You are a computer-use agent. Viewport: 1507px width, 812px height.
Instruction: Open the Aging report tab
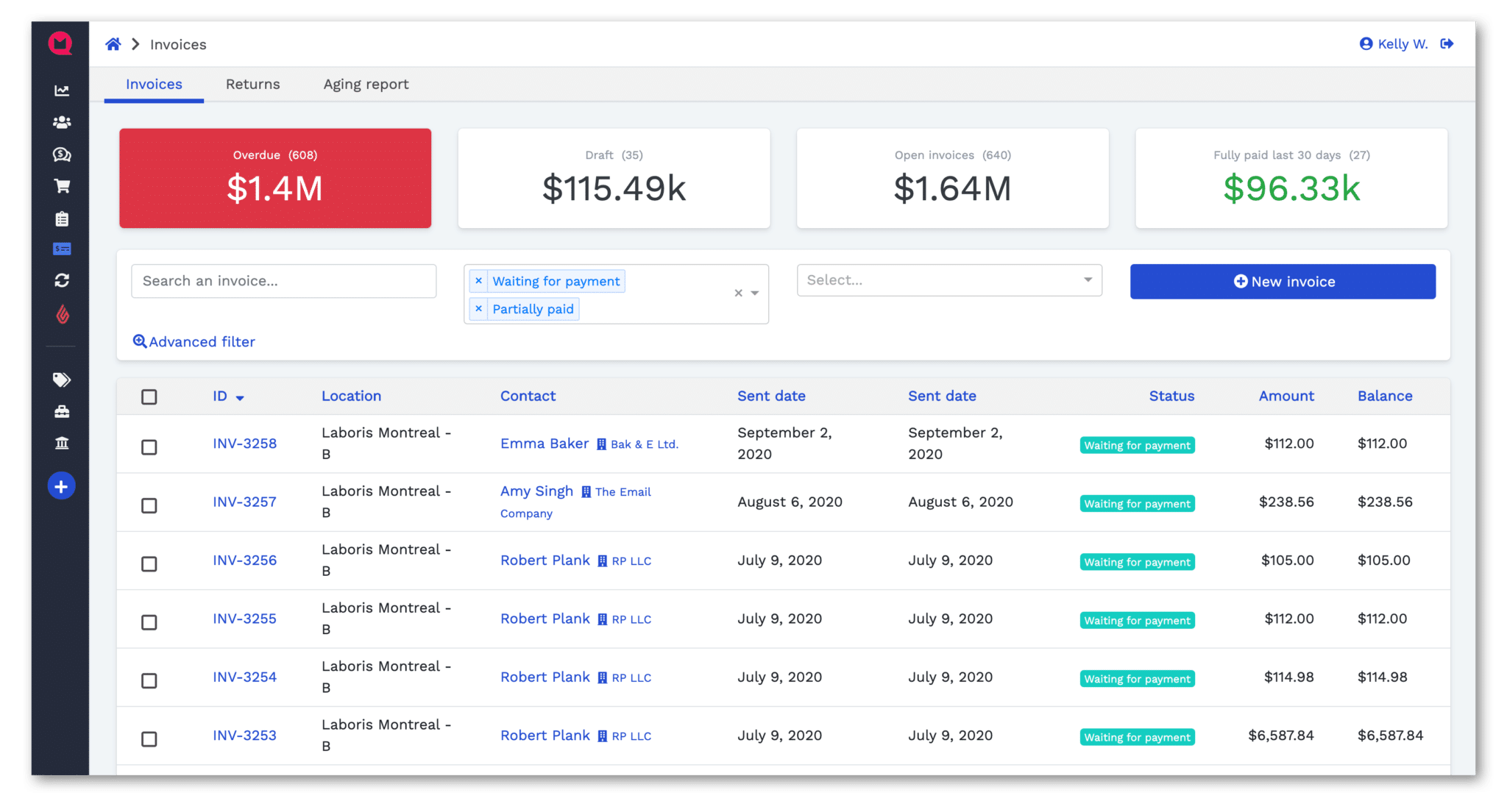click(366, 84)
